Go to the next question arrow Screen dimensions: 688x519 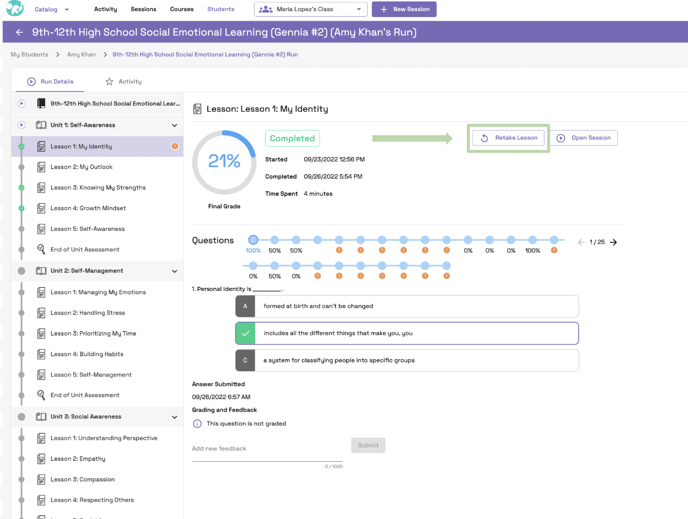[614, 242]
